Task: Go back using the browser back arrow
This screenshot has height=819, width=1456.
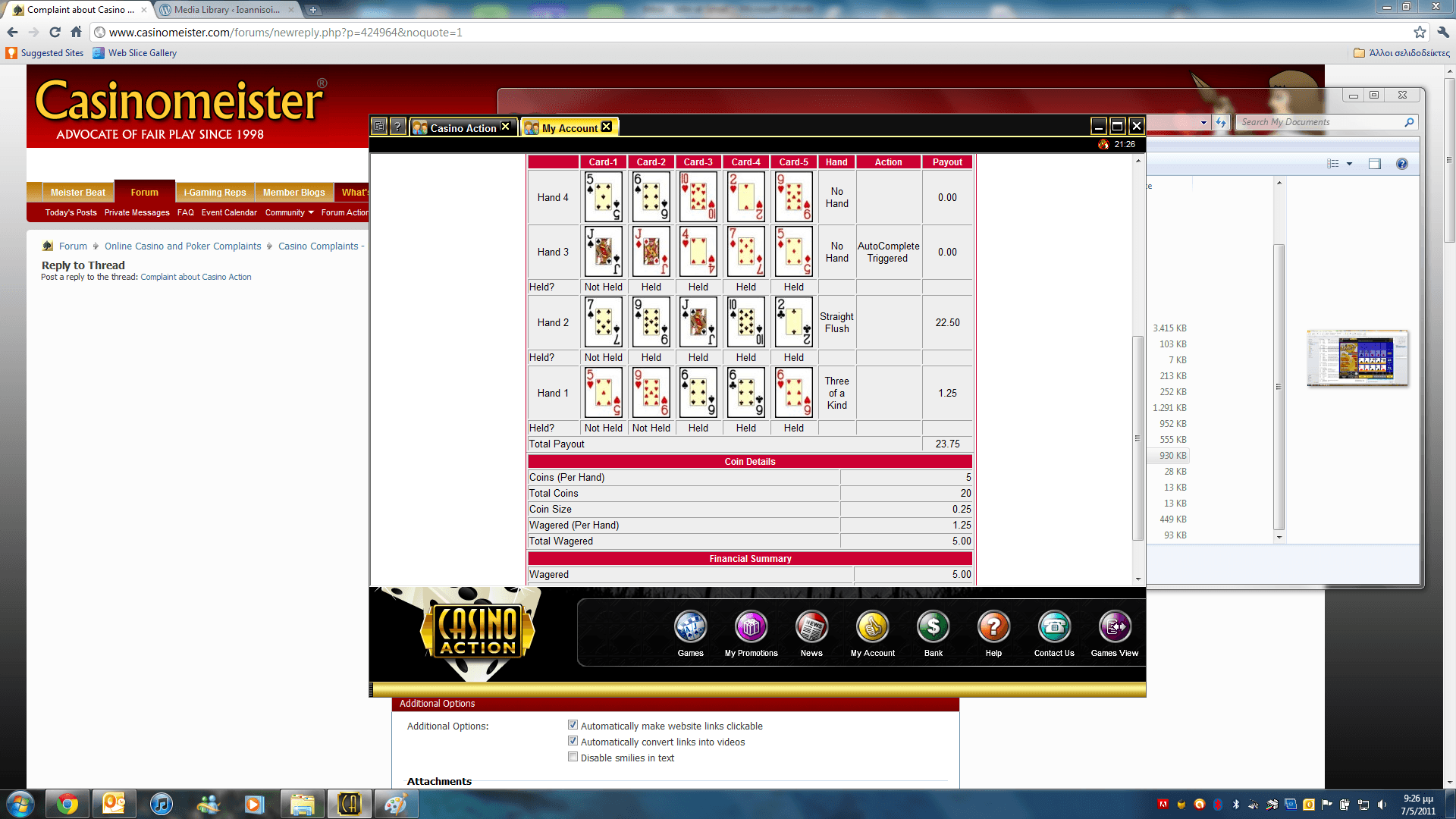Action: point(12,32)
